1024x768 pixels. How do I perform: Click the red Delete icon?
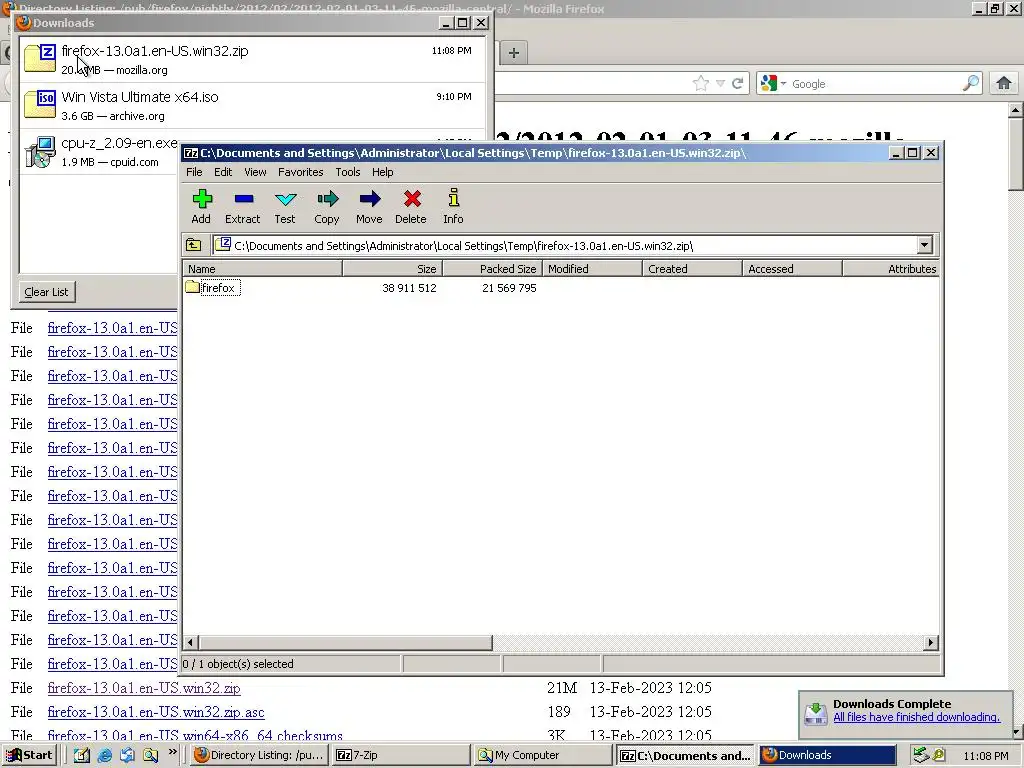pos(411,206)
